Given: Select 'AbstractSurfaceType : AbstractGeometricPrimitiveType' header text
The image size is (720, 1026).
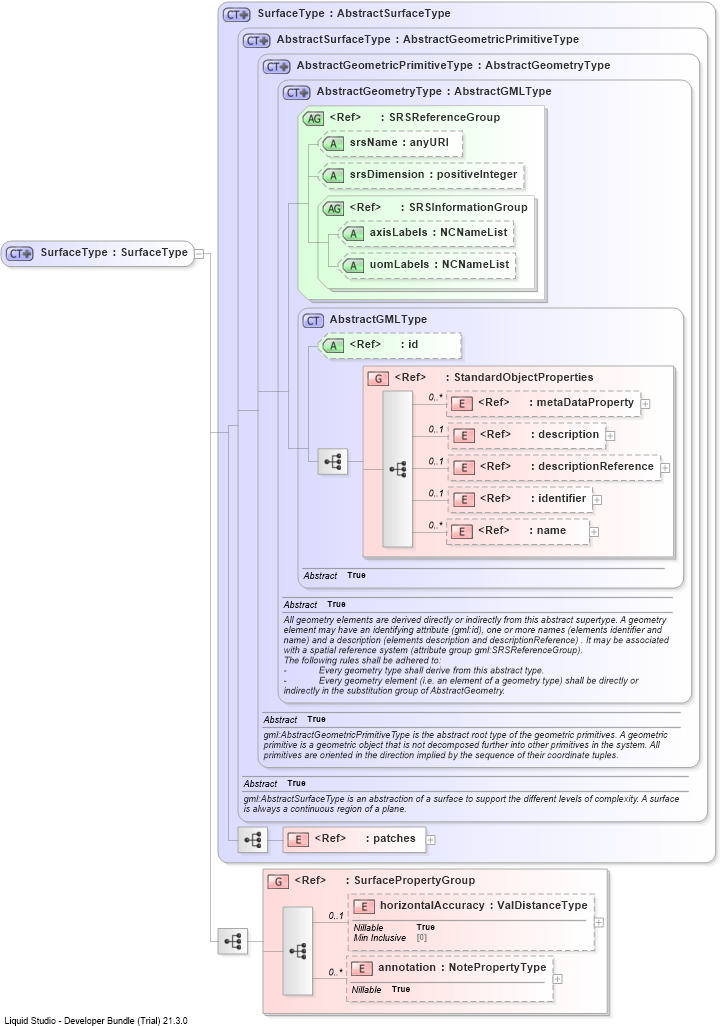Looking at the screenshot, I should [427, 39].
